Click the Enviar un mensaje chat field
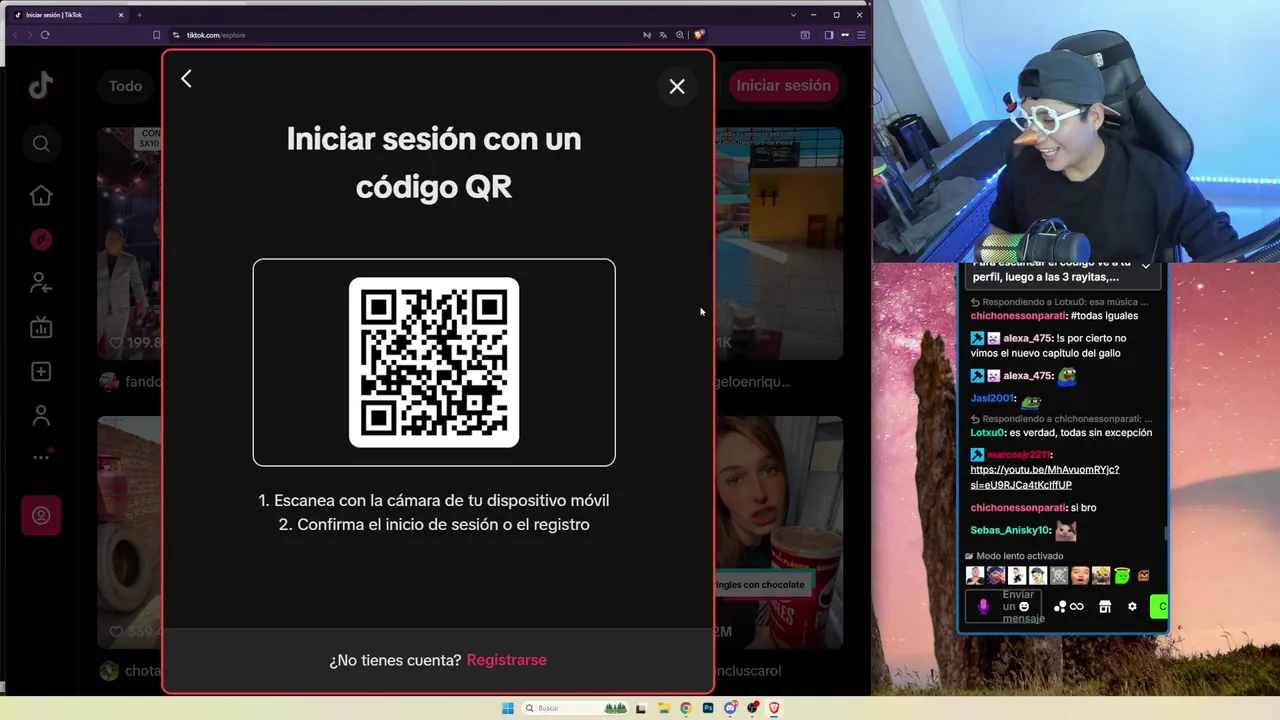The image size is (1280, 720). (x=1003, y=606)
